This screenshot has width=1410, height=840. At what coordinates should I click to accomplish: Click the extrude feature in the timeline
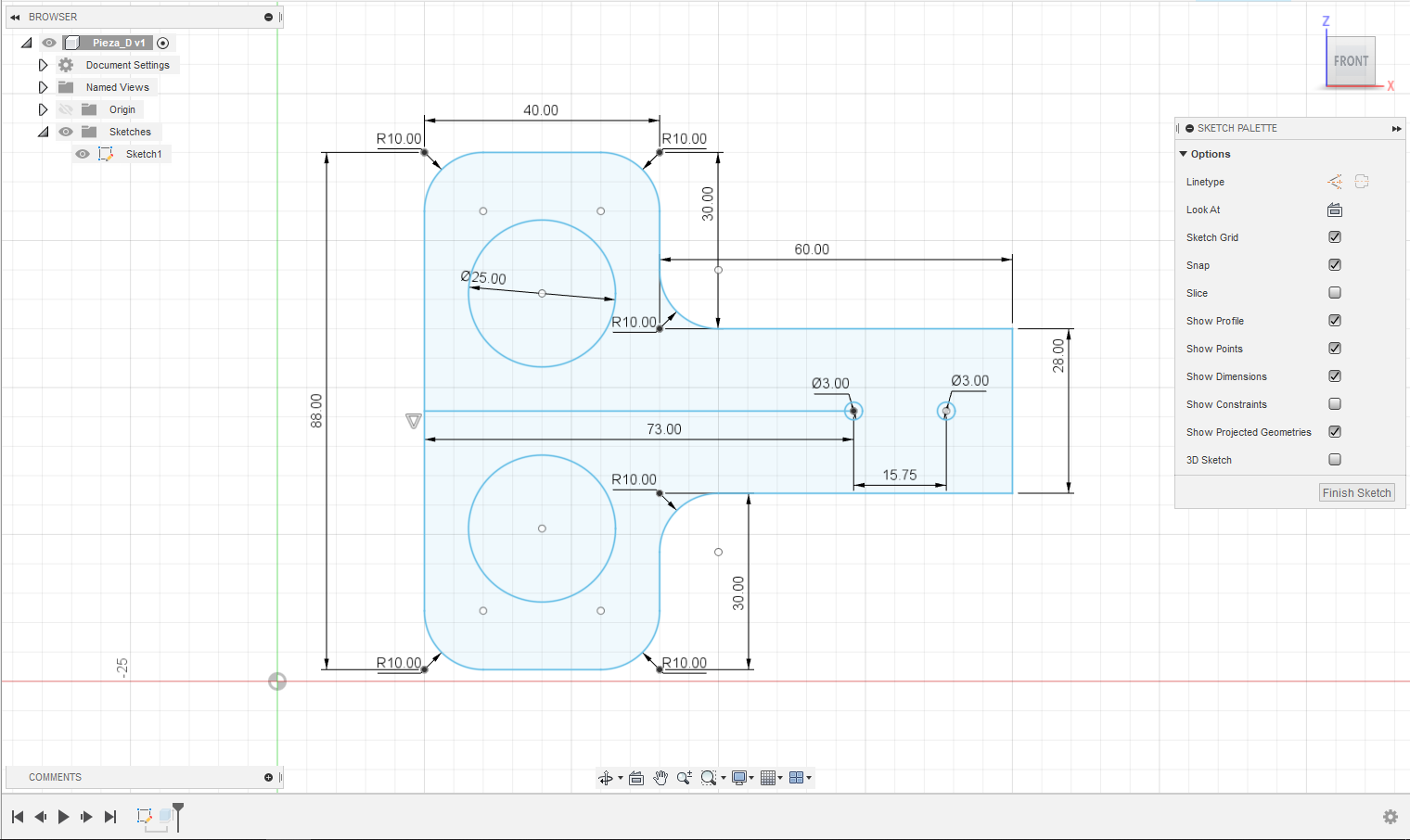coord(166,816)
